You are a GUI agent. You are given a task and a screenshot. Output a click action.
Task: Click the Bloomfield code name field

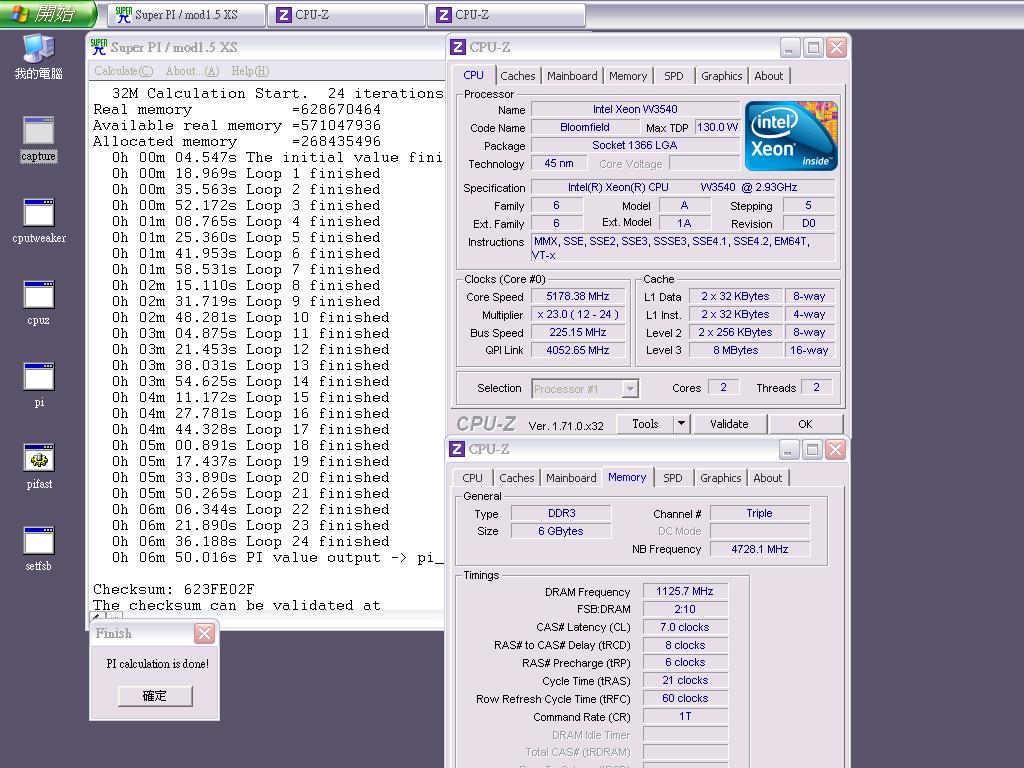584,127
